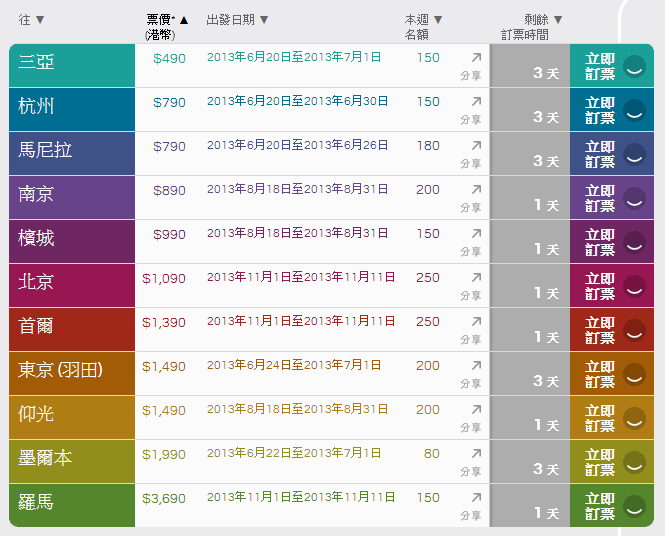Image resolution: width=665 pixels, height=536 pixels.
Task: Sort by destination using 往 header
Action: point(32,20)
